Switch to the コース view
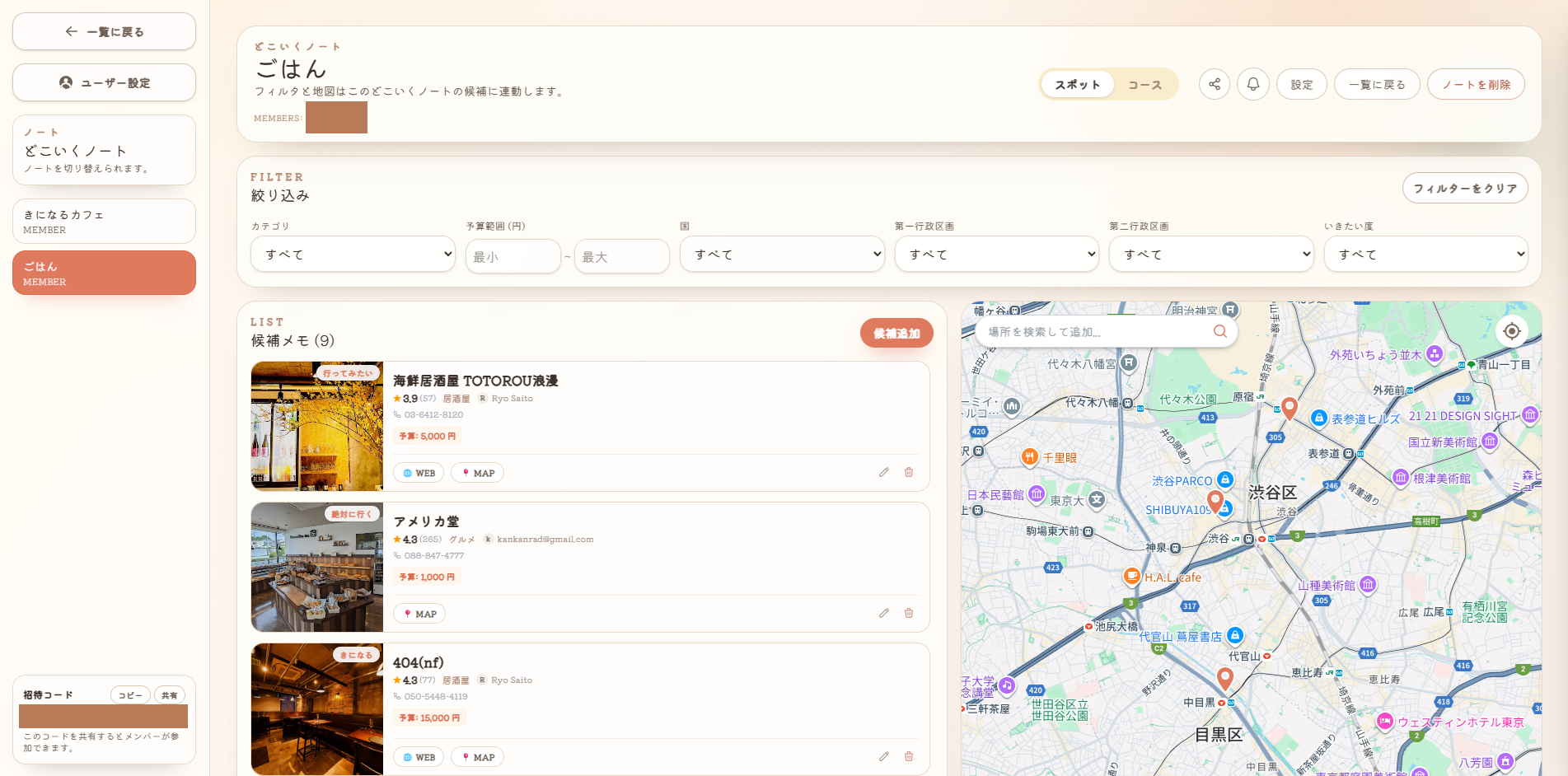1568x776 pixels. click(x=1144, y=85)
